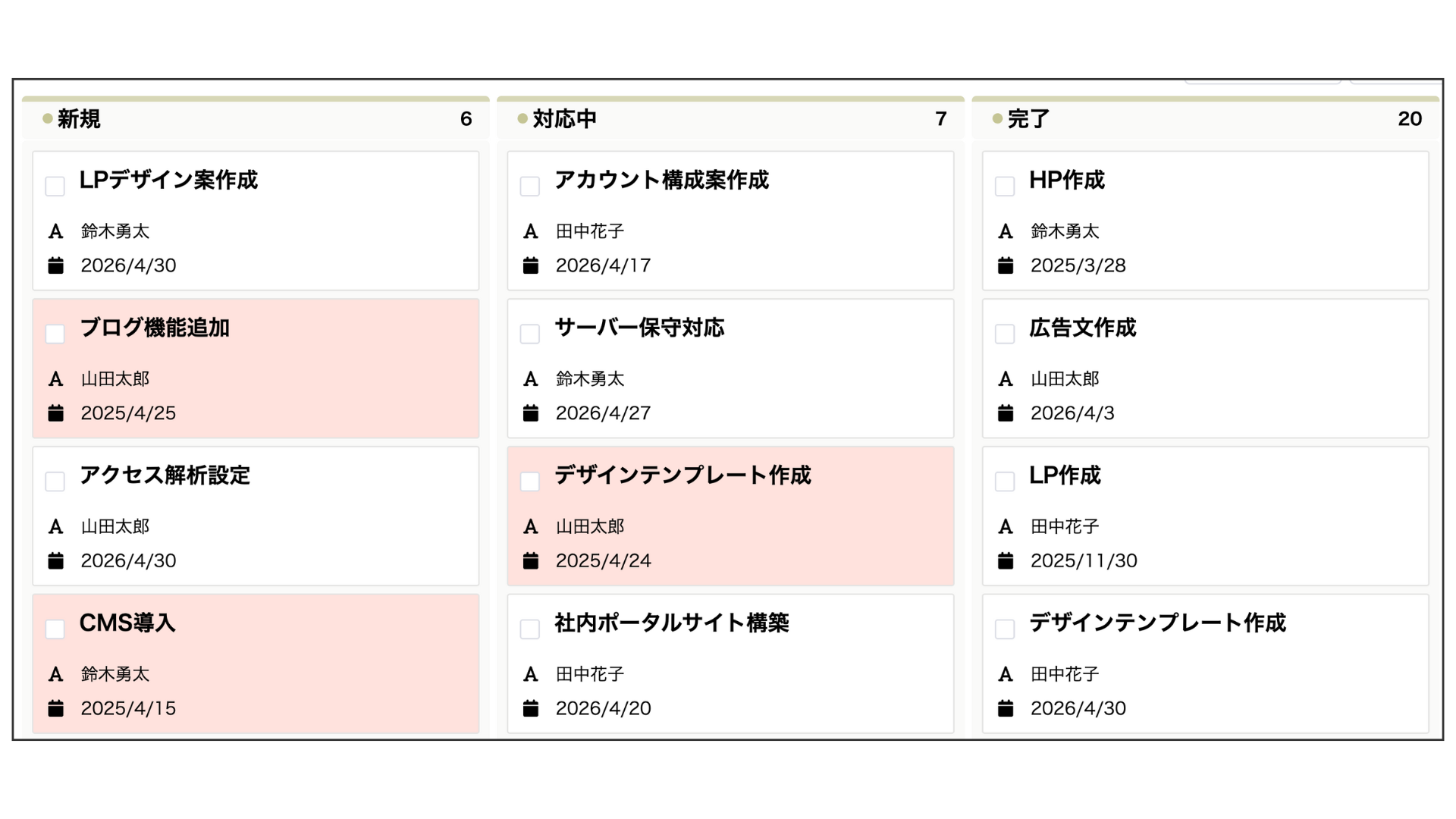Open the 広告文作成 task title
Viewport: 1456px width, 819px height.
click(x=1082, y=328)
